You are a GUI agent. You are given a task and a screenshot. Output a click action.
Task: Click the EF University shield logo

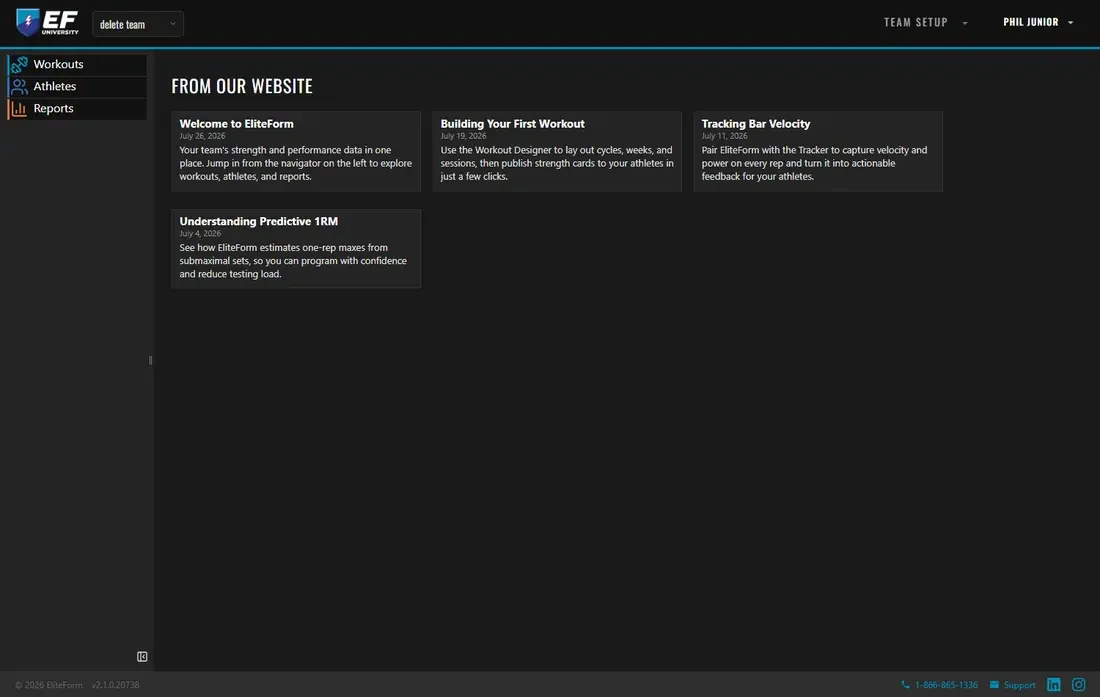pyautogui.click(x=47, y=22)
